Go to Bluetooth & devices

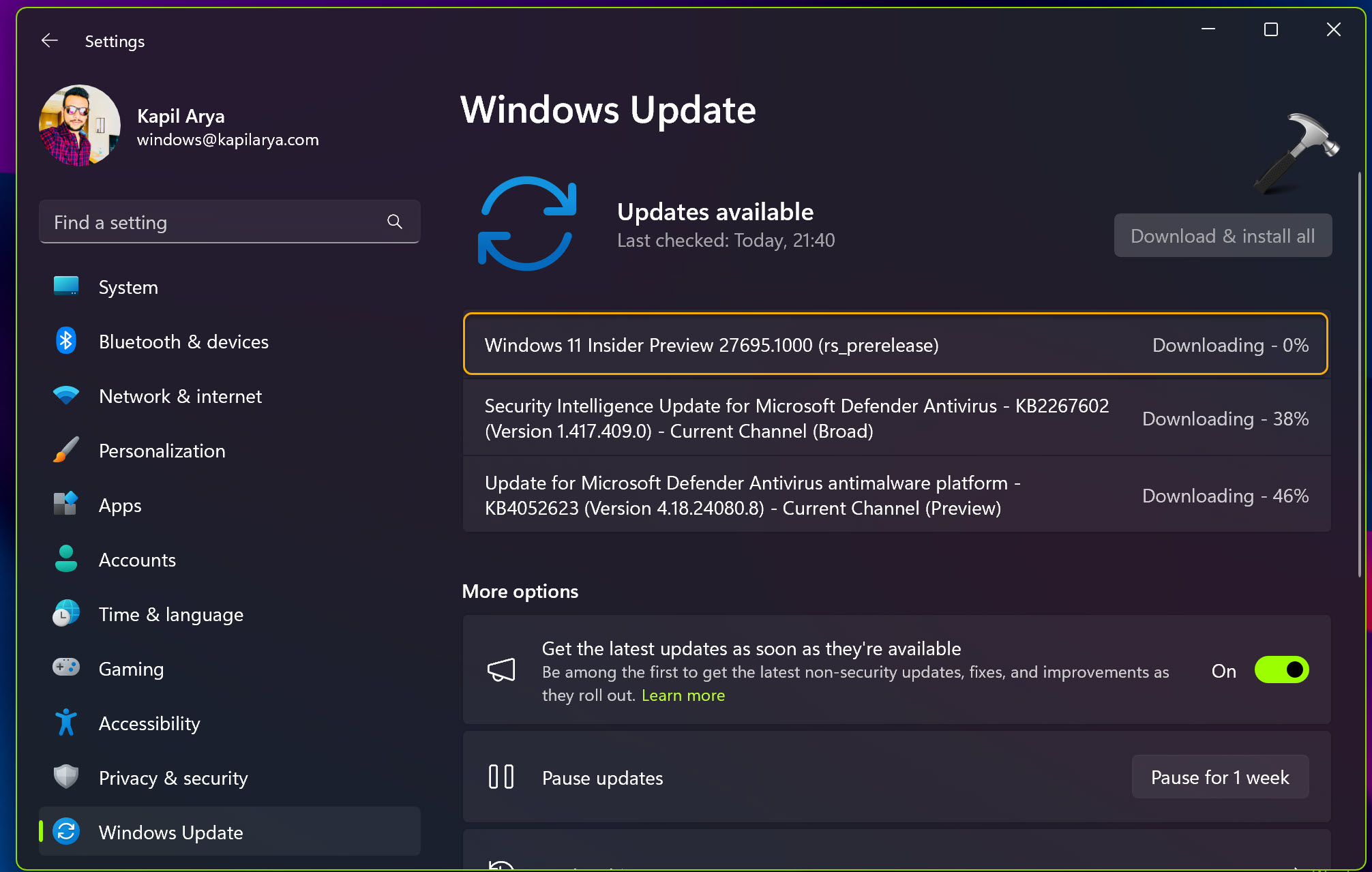(229, 342)
